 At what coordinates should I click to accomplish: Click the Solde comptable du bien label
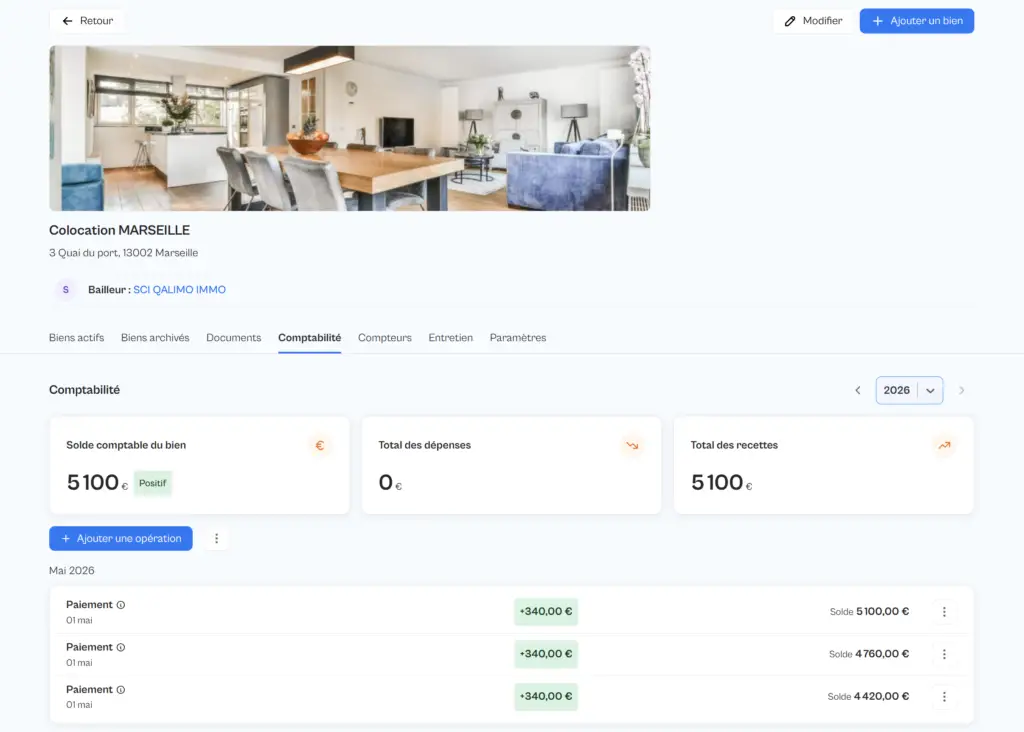126,445
